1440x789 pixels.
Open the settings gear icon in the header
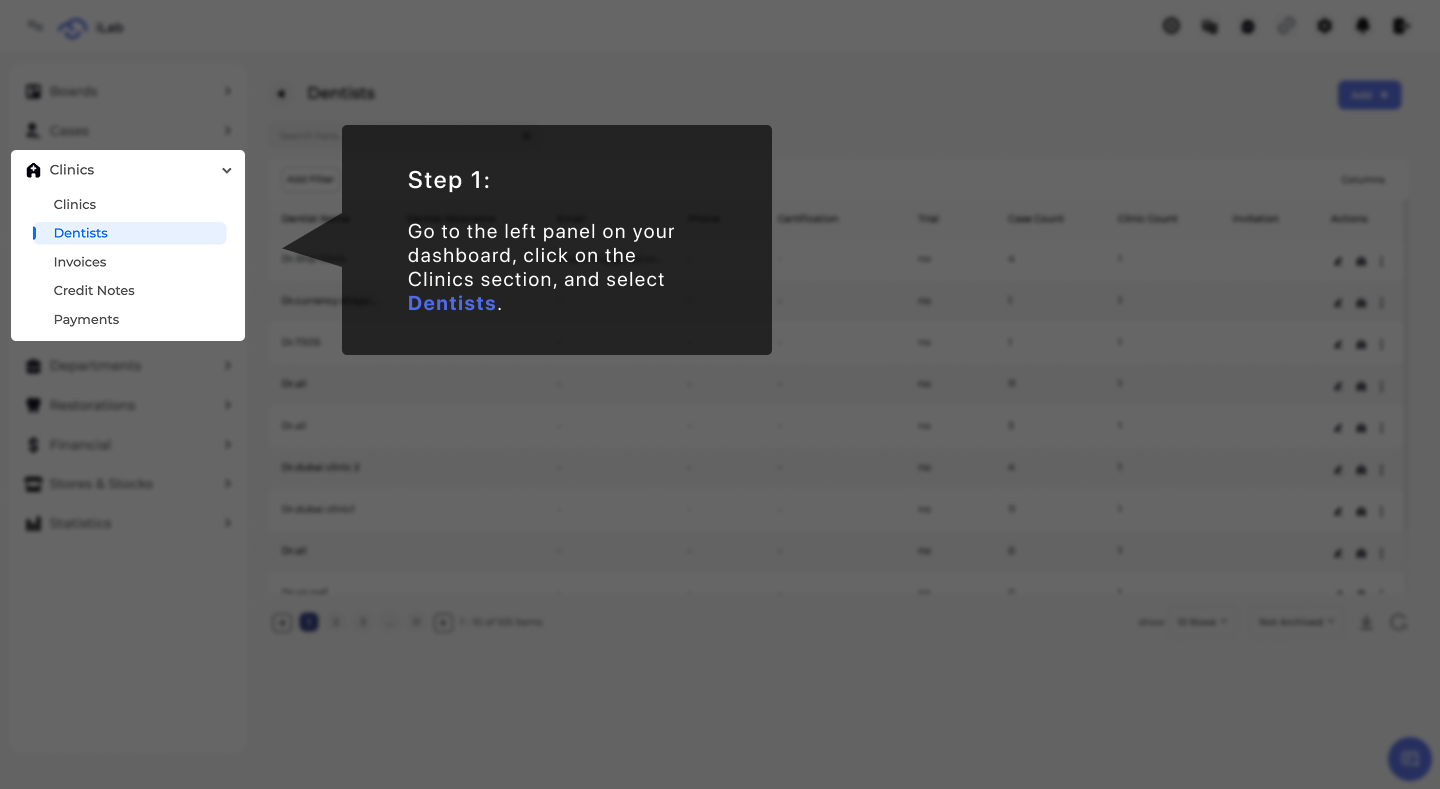1325,26
